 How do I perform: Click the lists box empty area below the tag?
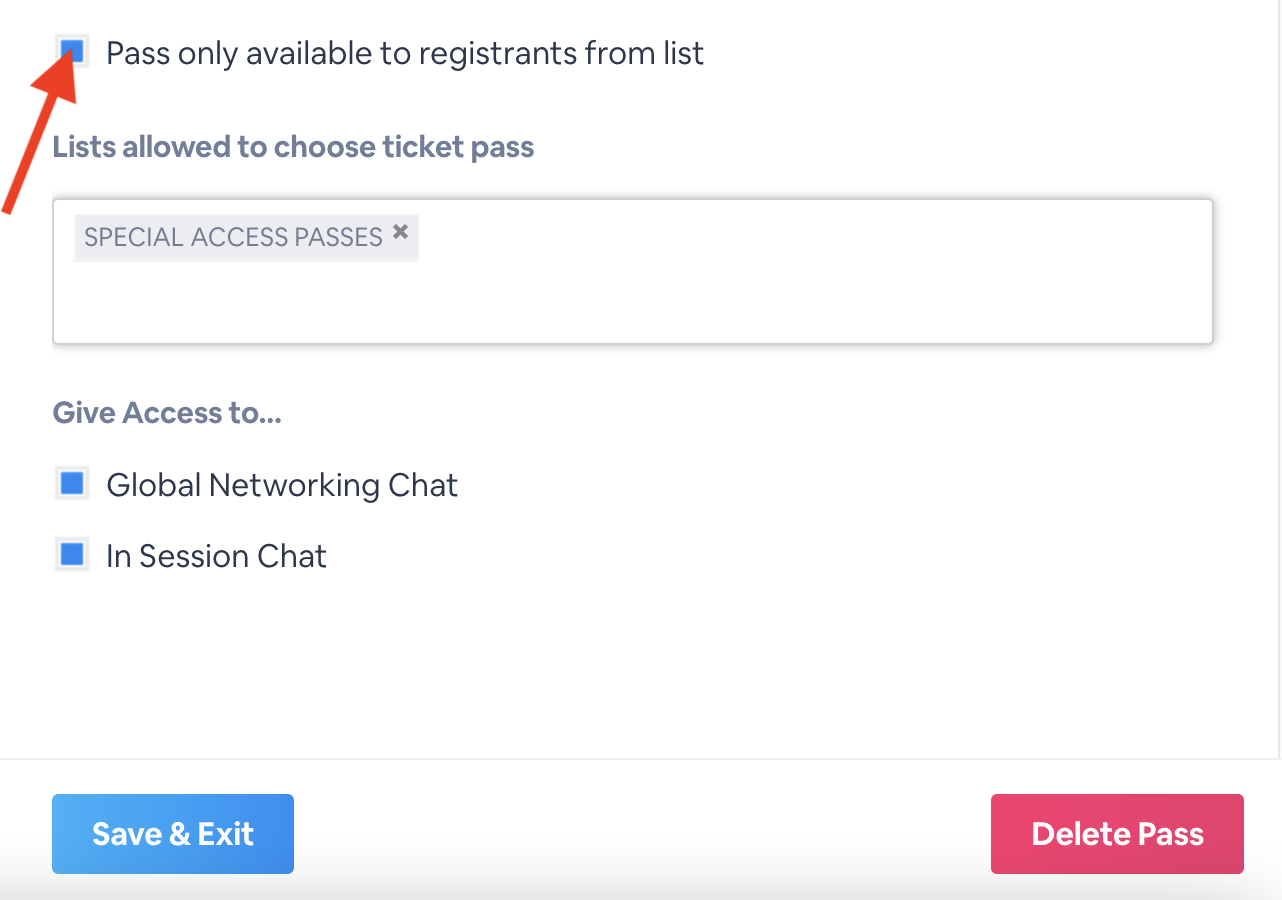[x=630, y=305]
